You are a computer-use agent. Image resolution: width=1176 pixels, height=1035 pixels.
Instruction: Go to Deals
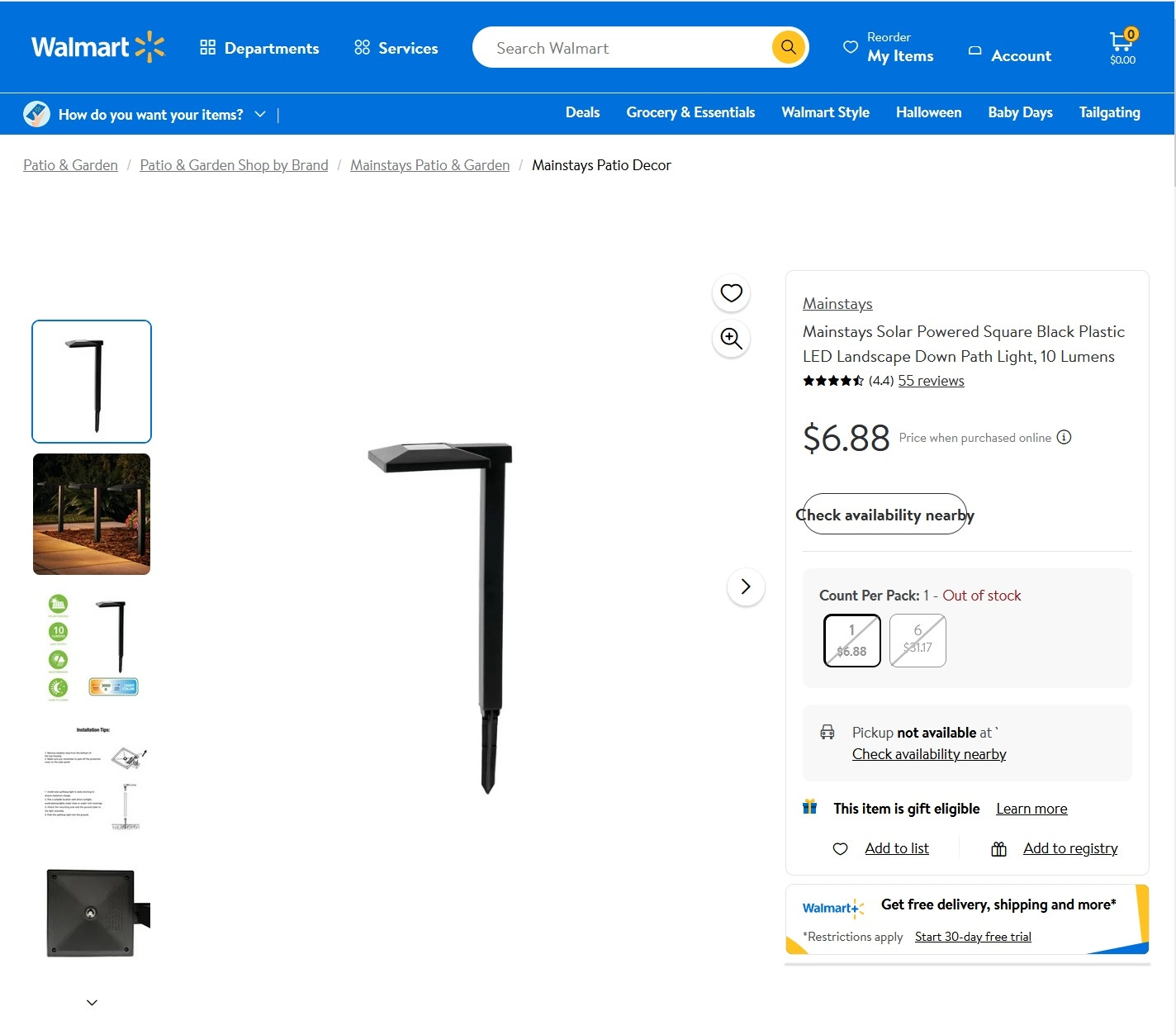582,112
